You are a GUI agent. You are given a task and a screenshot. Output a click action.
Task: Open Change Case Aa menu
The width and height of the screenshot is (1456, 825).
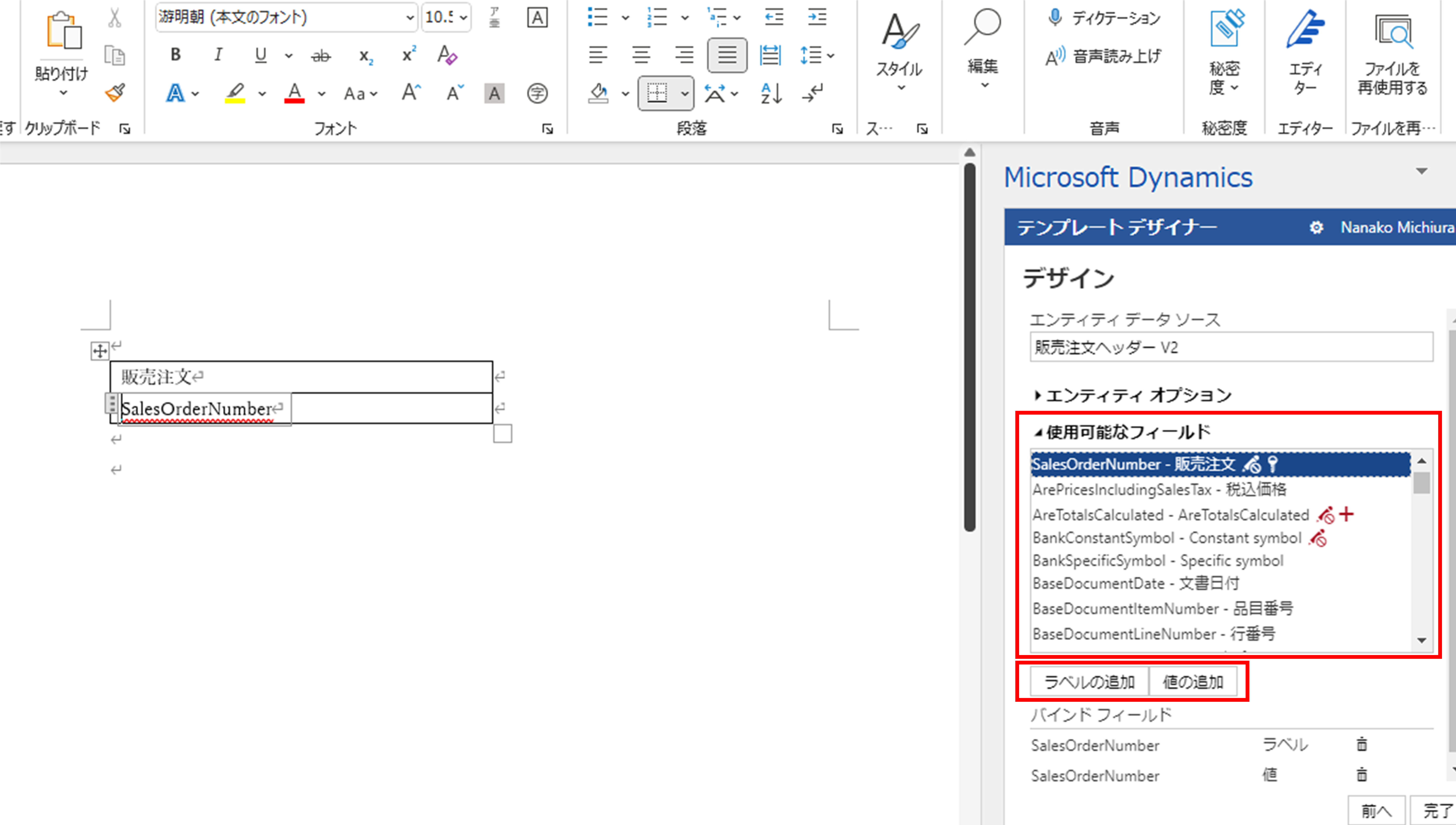(361, 93)
